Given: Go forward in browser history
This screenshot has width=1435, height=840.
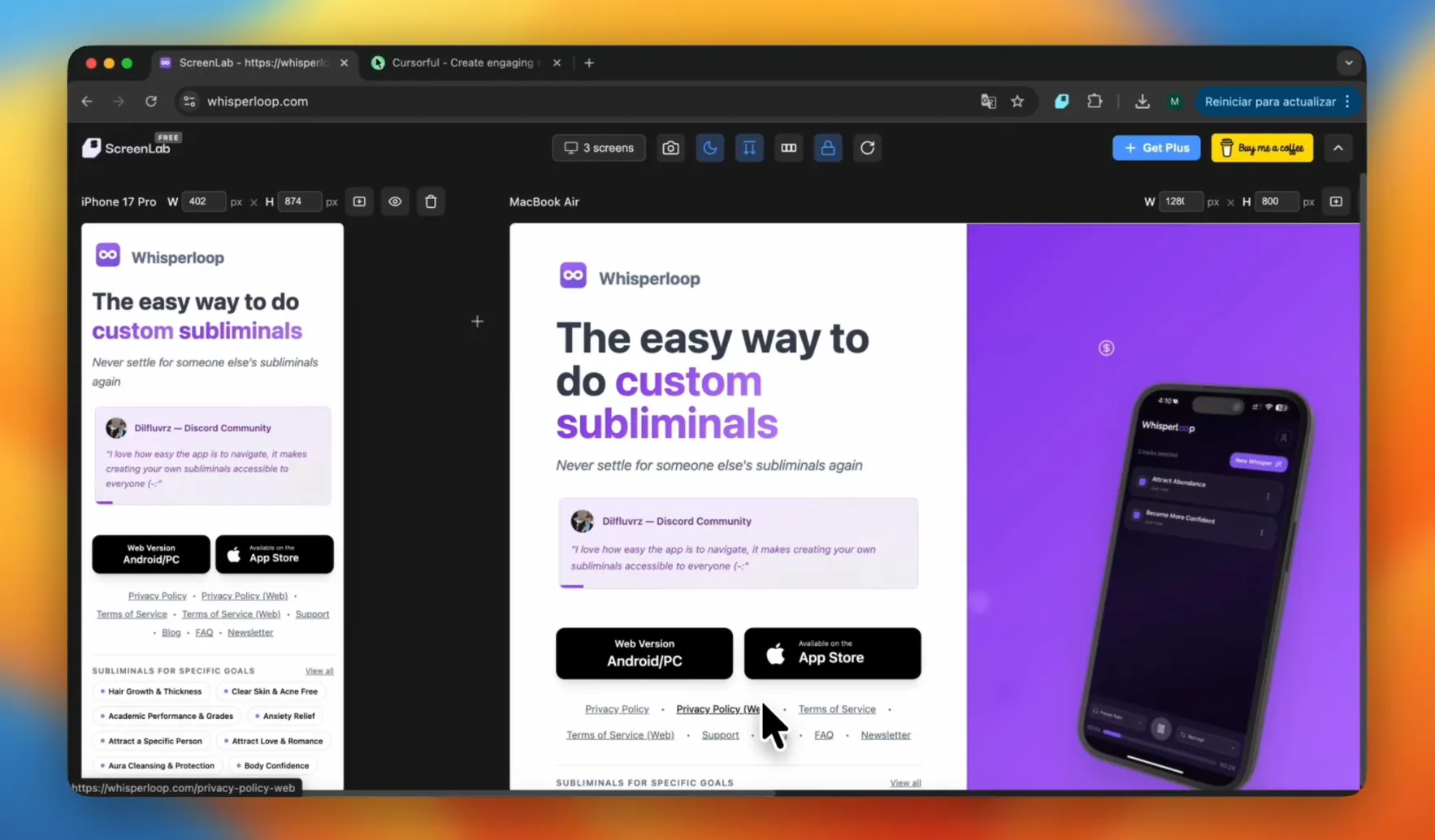Looking at the screenshot, I should (x=119, y=102).
